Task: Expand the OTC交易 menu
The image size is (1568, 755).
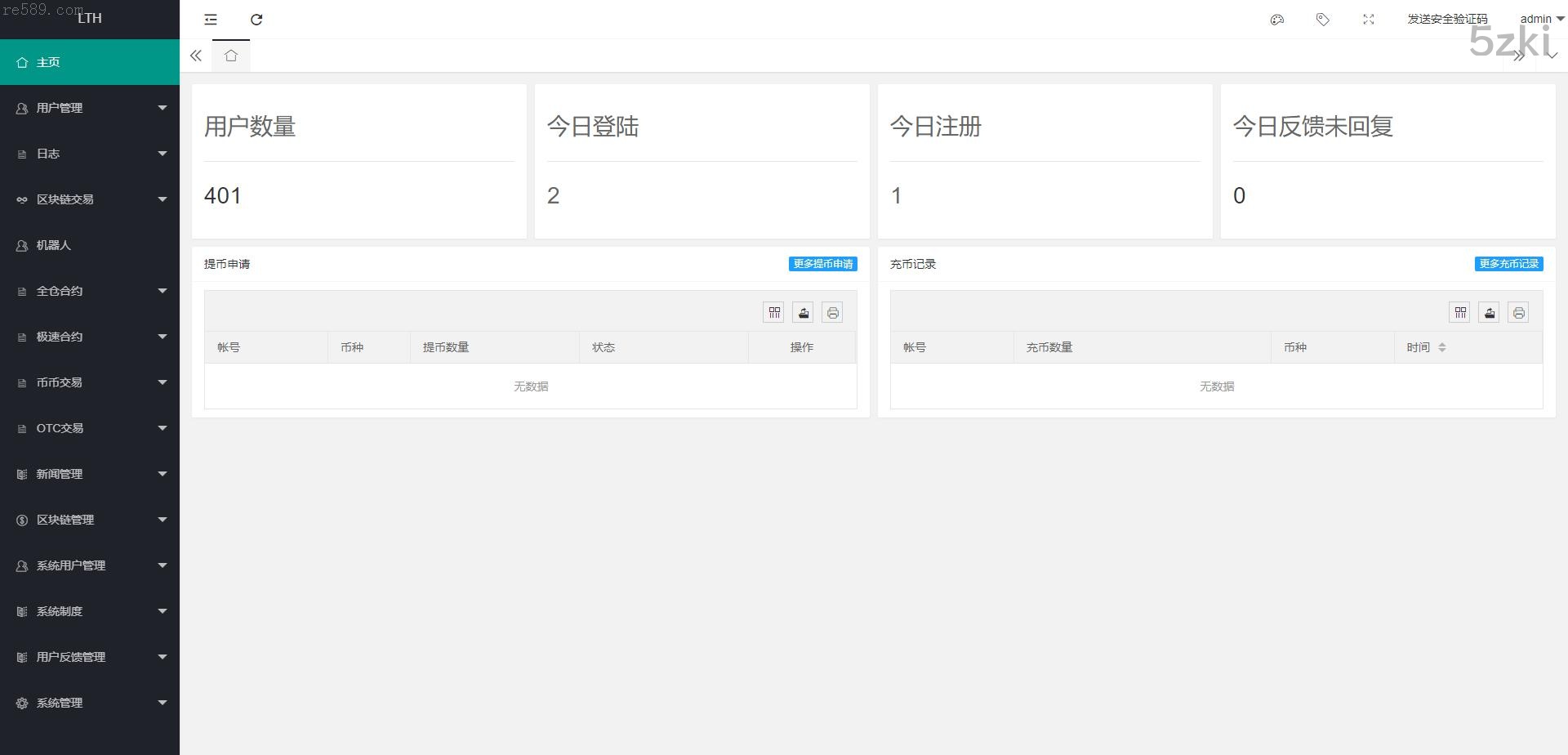Action: click(90, 428)
